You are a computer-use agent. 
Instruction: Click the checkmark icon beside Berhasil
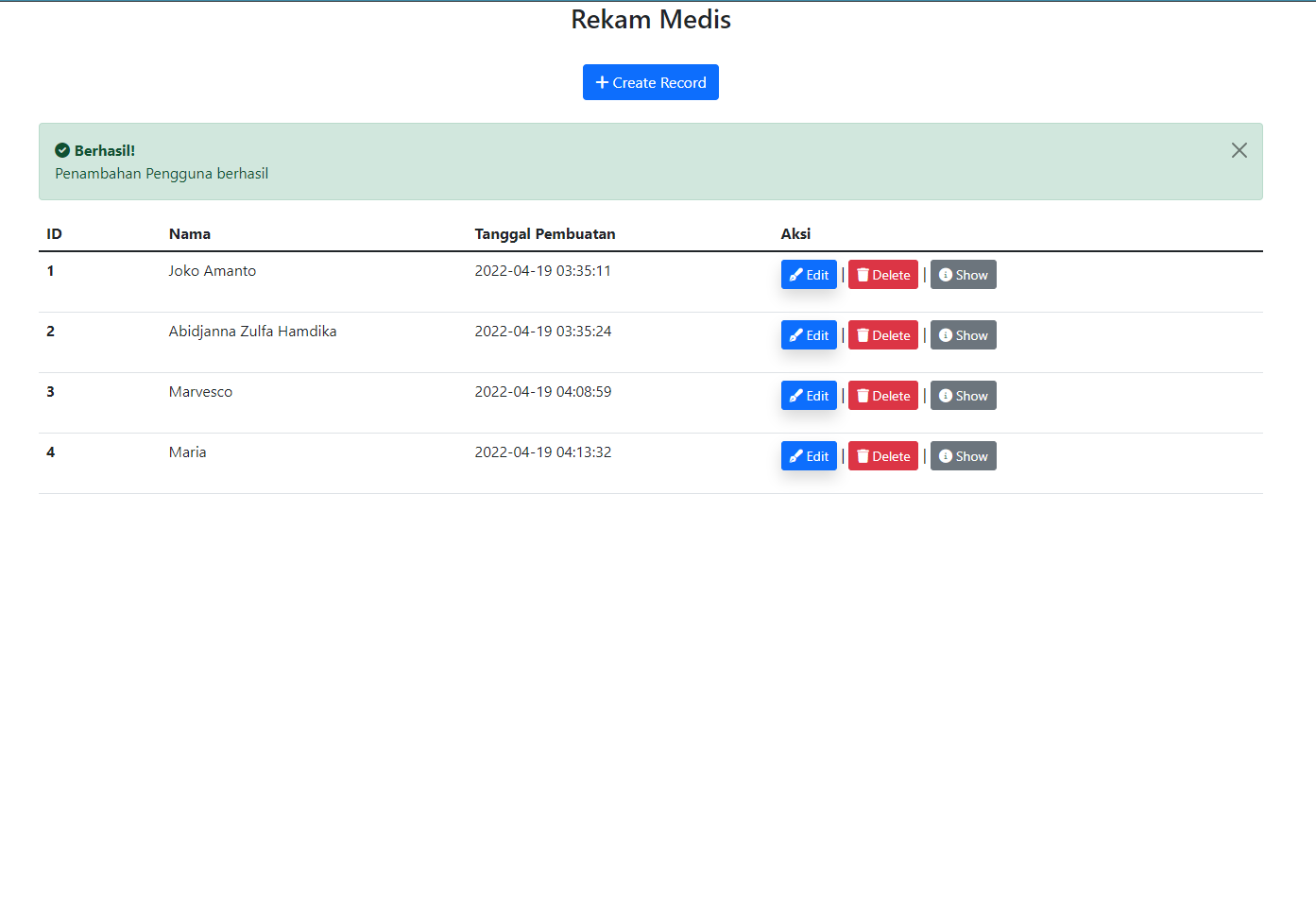click(x=60, y=149)
